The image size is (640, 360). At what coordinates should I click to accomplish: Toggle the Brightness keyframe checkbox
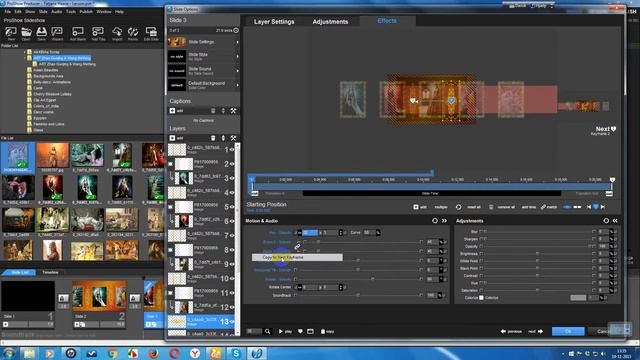[x=482, y=254]
